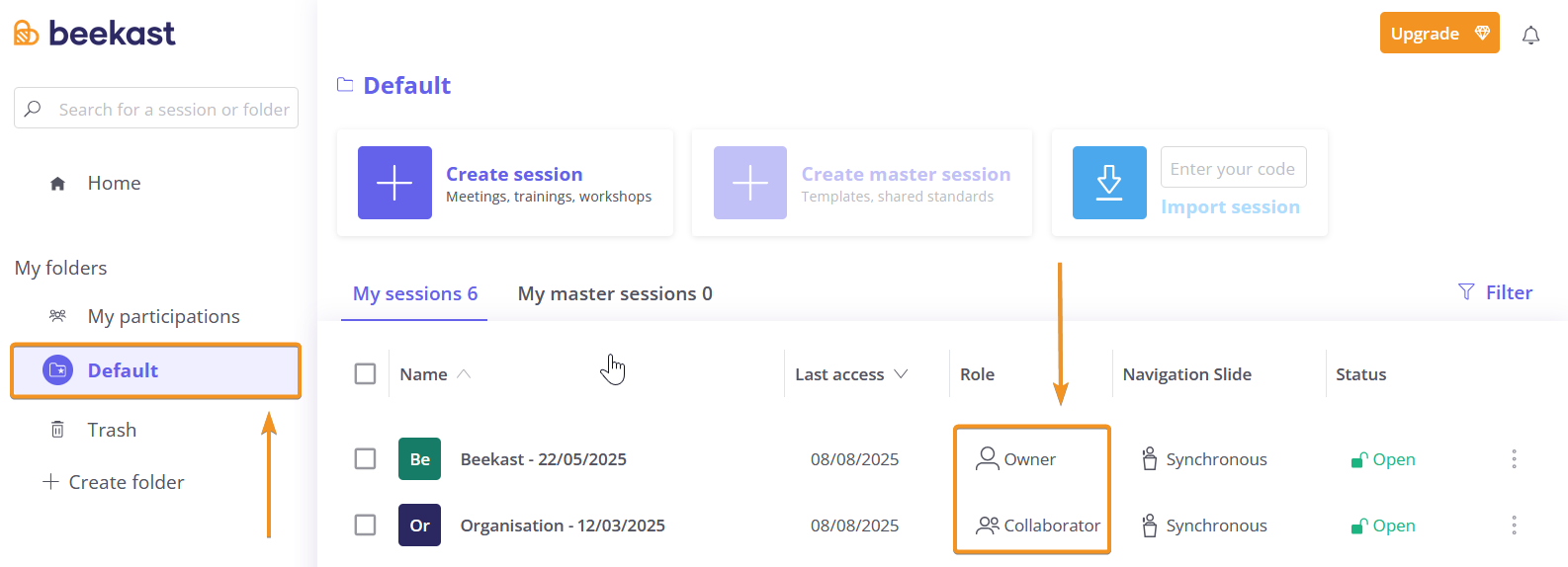Click the Upgrade button
The height and width of the screenshot is (567, 1568).
coord(1439,33)
